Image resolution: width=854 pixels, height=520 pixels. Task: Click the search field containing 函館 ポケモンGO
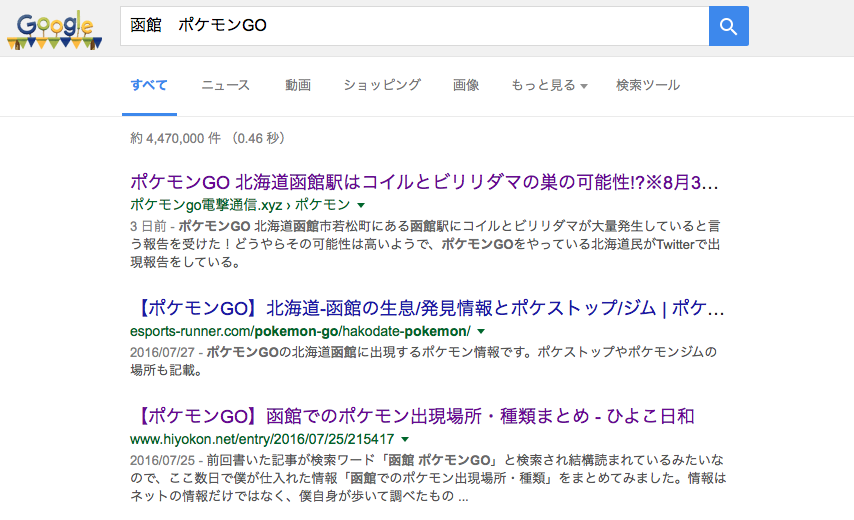click(x=414, y=26)
